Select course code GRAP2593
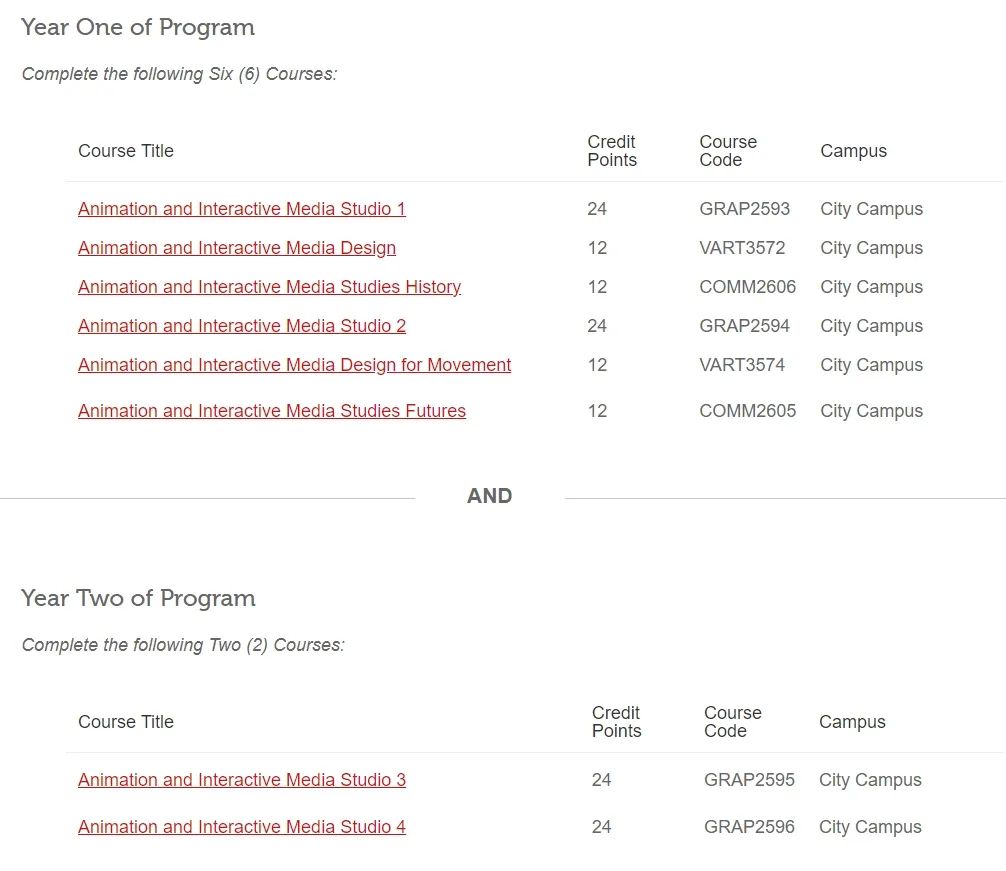 tap(744, 209)
